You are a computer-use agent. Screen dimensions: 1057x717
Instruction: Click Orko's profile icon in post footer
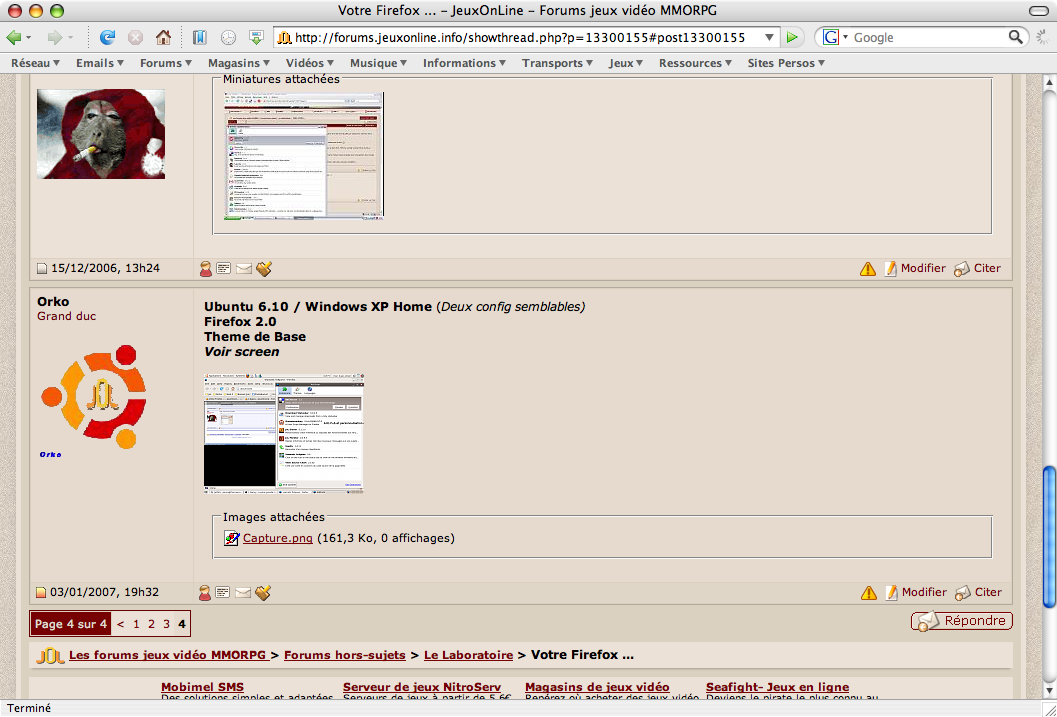(205, 593)
